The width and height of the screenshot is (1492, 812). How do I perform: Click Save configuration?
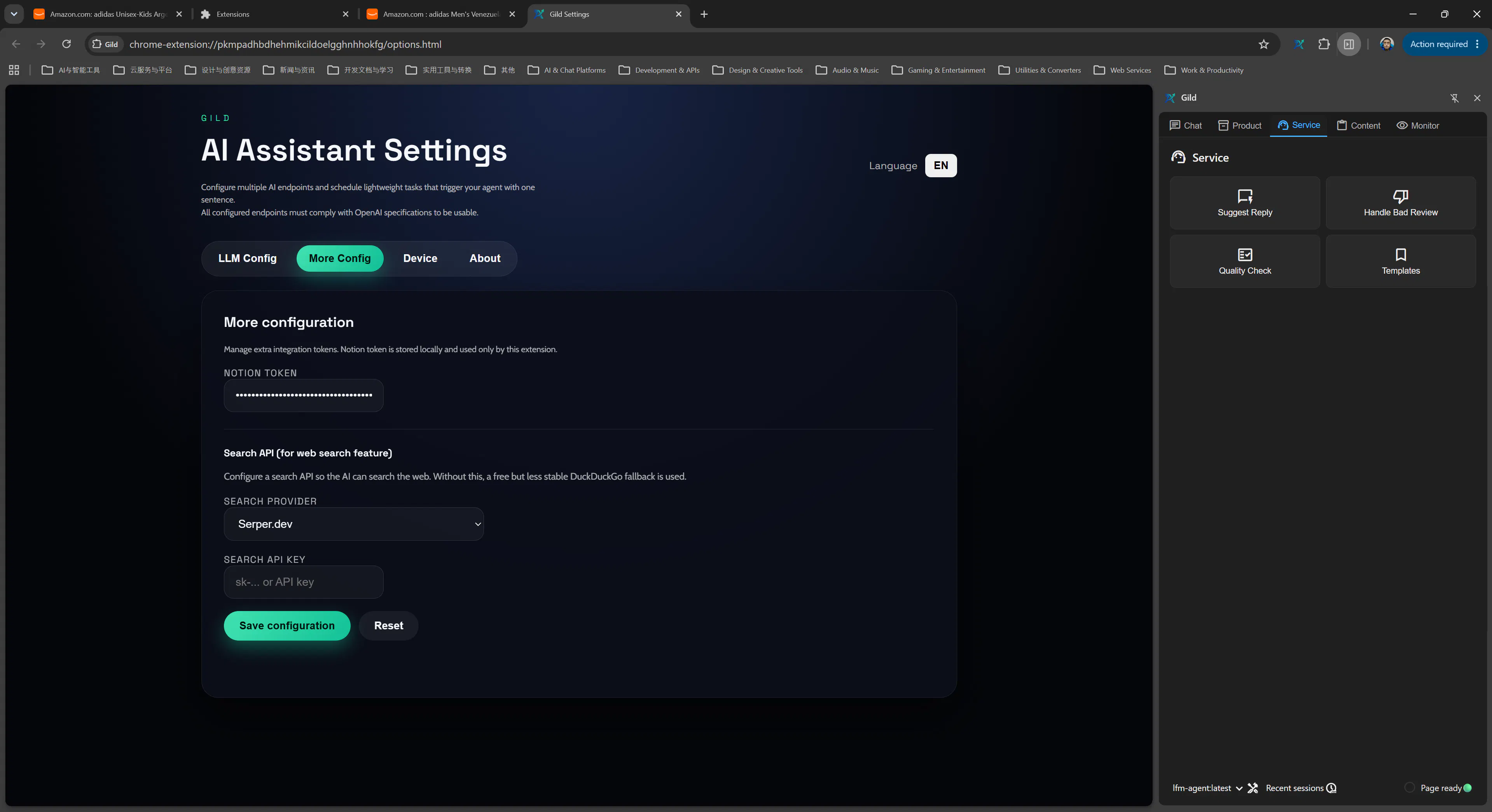(287, 625)
